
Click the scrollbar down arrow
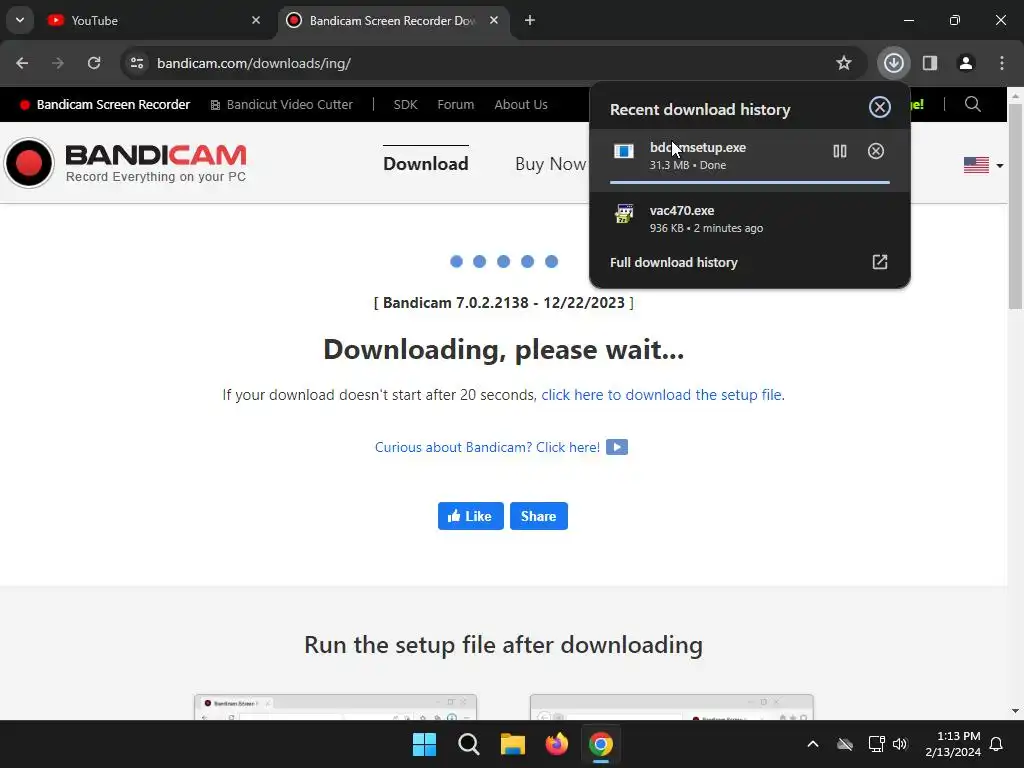[x=1016, y=711]
